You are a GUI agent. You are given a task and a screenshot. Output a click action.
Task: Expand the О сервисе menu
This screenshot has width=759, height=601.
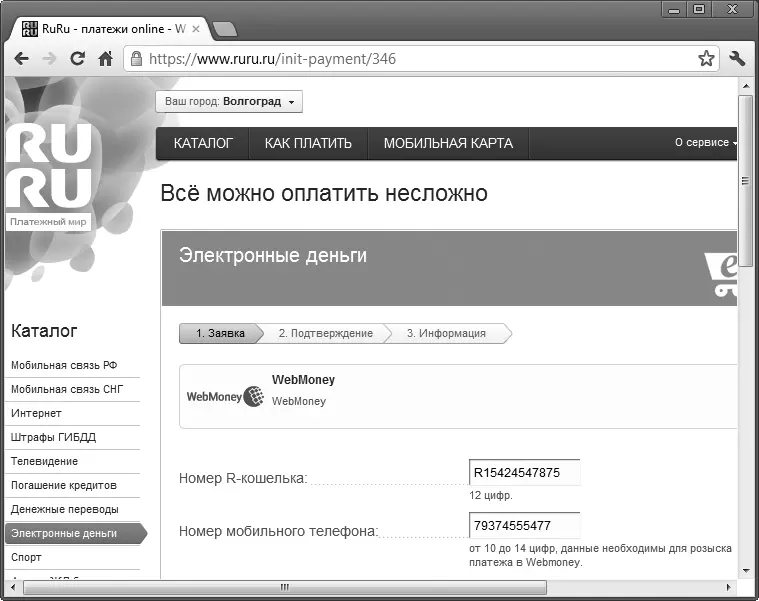coord(705,143)
